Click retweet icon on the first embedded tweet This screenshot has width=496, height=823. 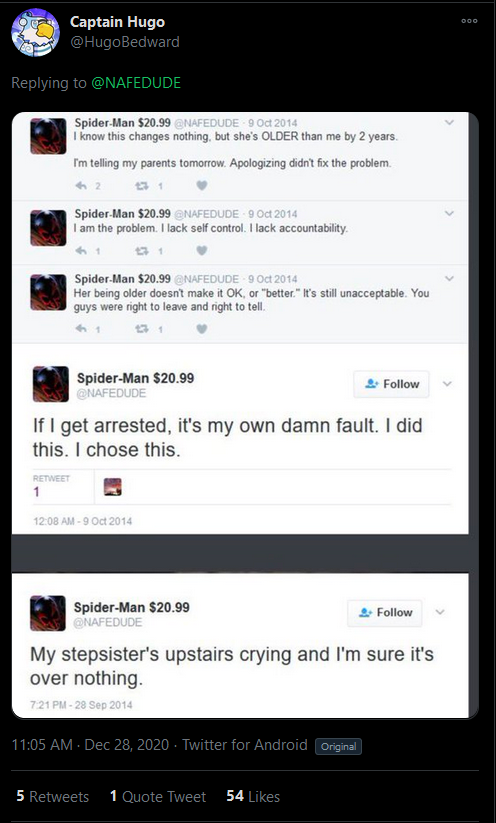(x=142, y=186)
